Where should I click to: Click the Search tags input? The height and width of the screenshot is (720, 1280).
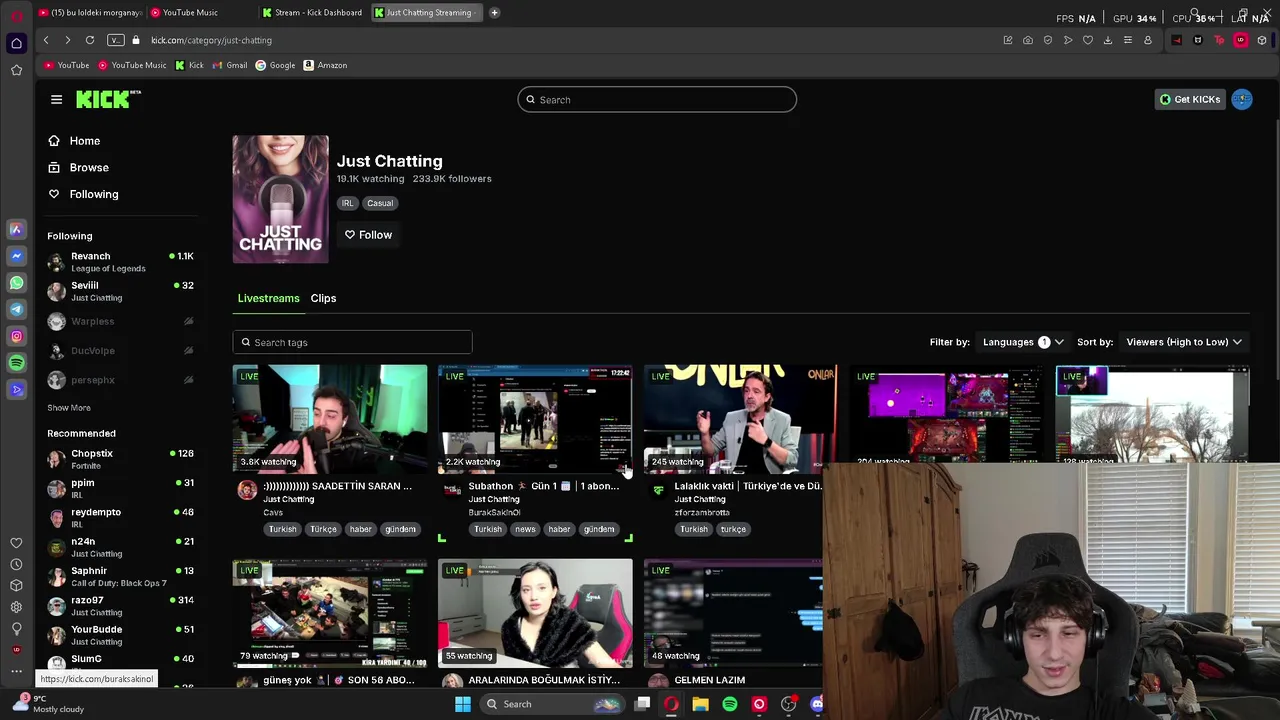pos(352,342)
